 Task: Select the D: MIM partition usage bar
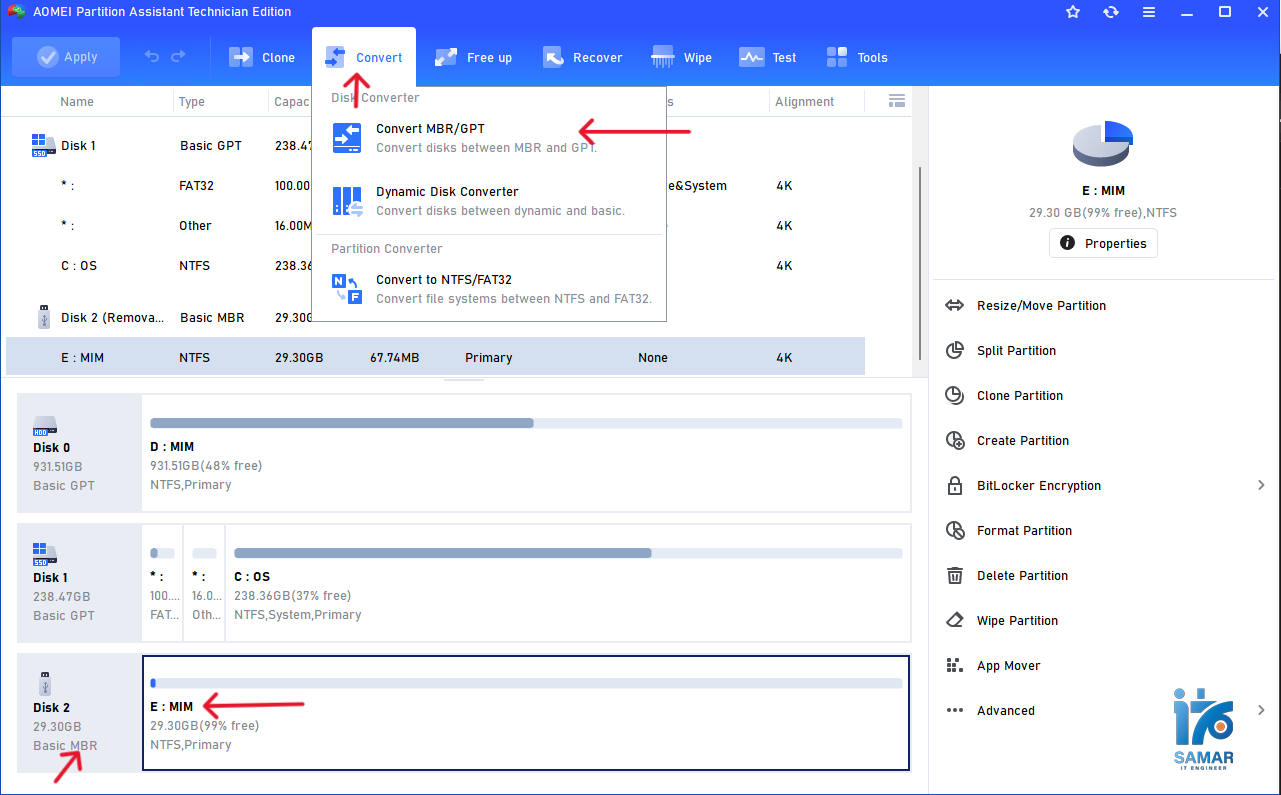point(526,423)
